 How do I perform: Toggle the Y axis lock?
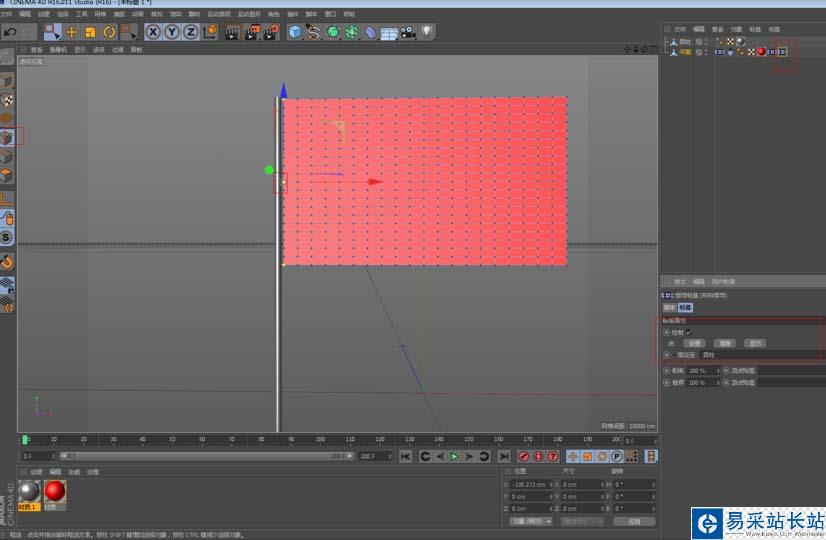point(172,32)
